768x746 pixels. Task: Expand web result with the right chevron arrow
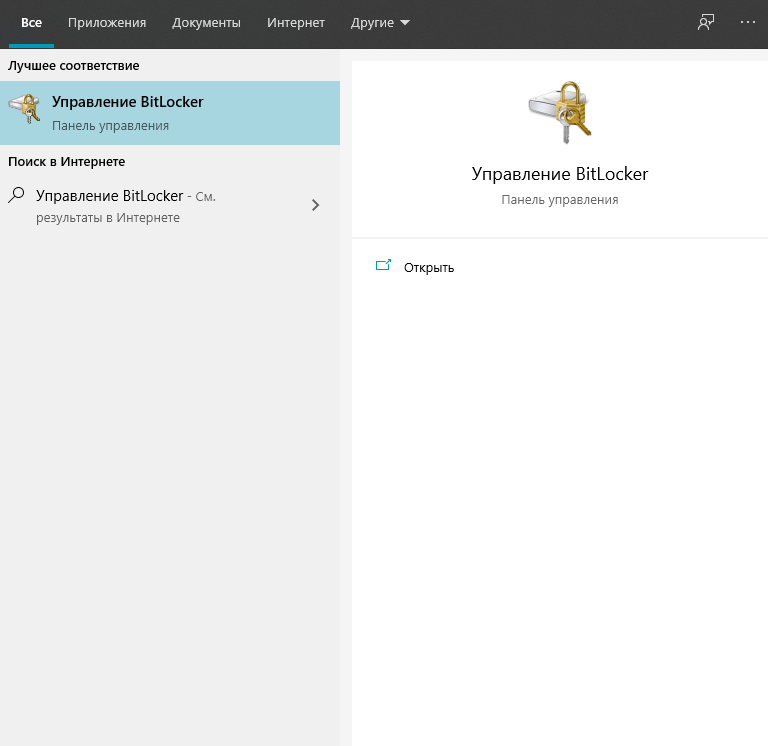point(316,205)
